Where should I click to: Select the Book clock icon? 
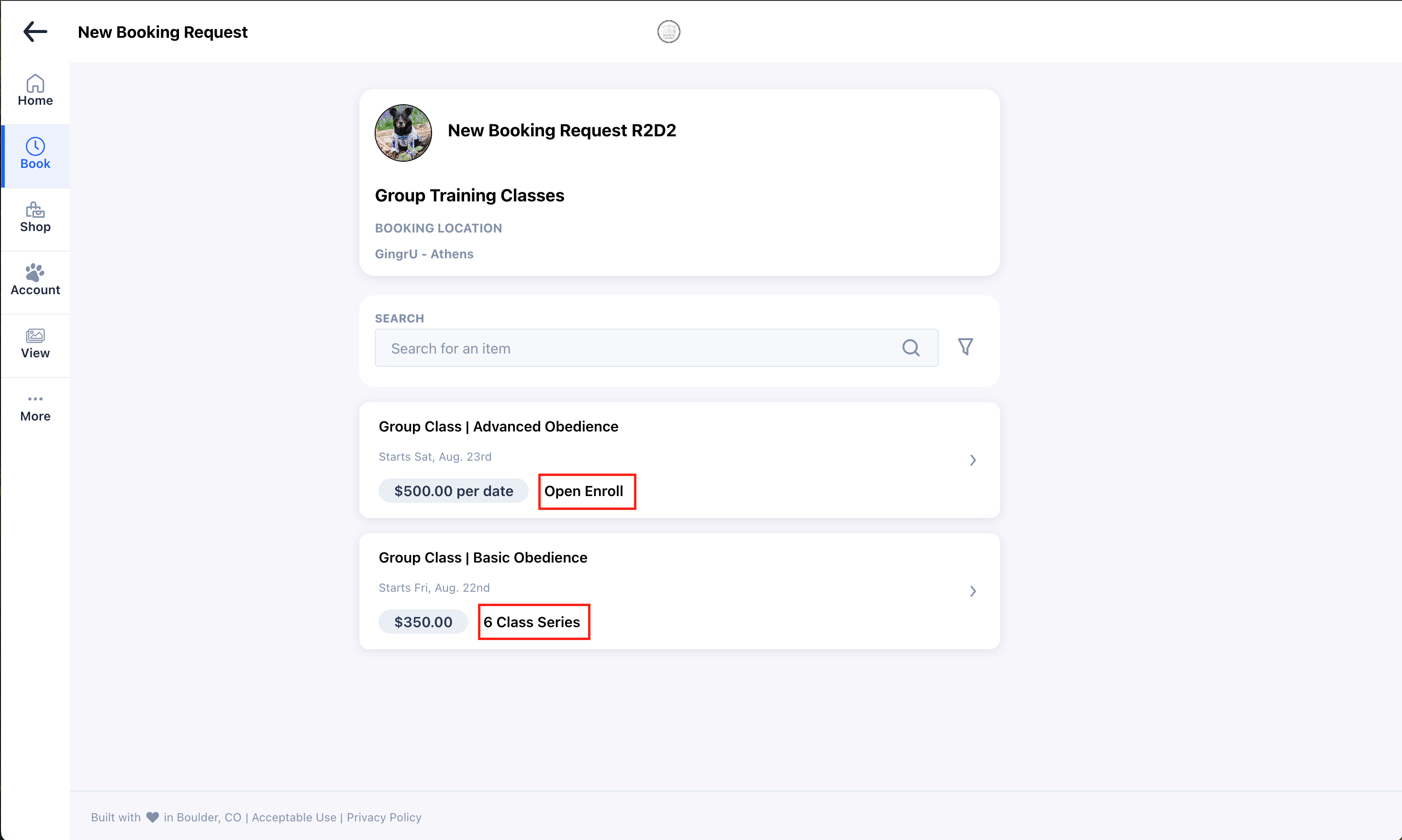[35, 146]
